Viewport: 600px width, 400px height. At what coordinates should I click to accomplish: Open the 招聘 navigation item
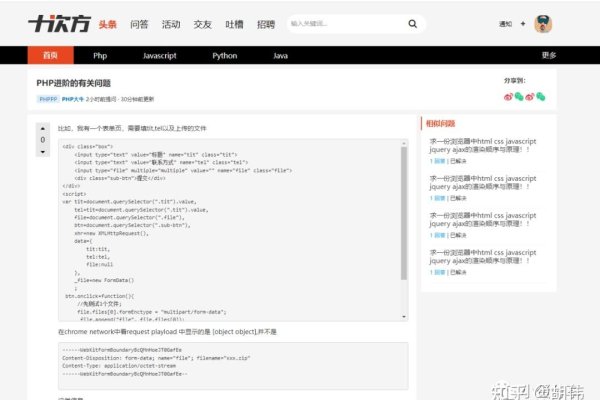(266, 24)
